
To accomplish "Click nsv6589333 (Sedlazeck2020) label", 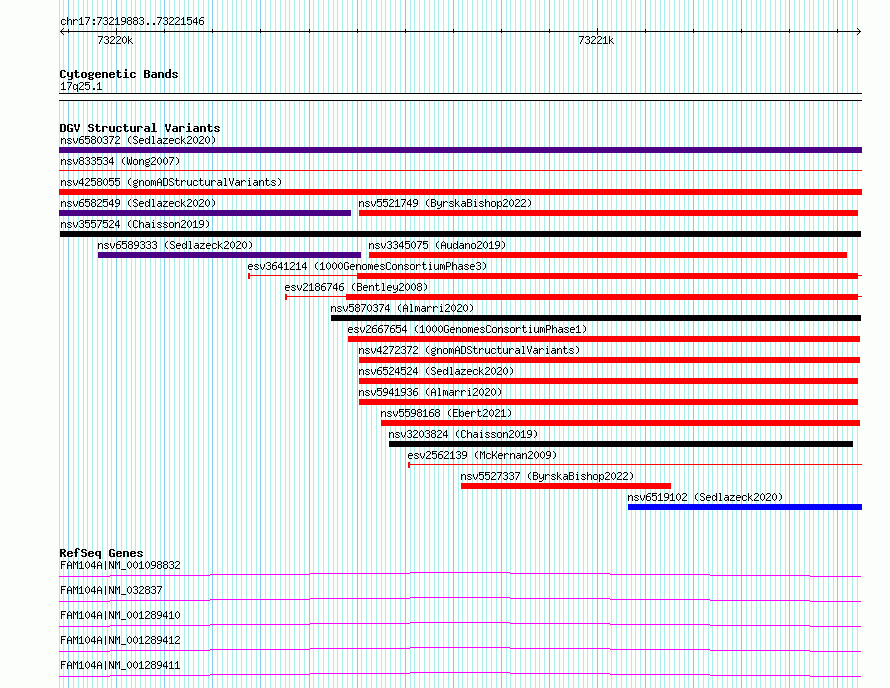I will pos(175,245).
